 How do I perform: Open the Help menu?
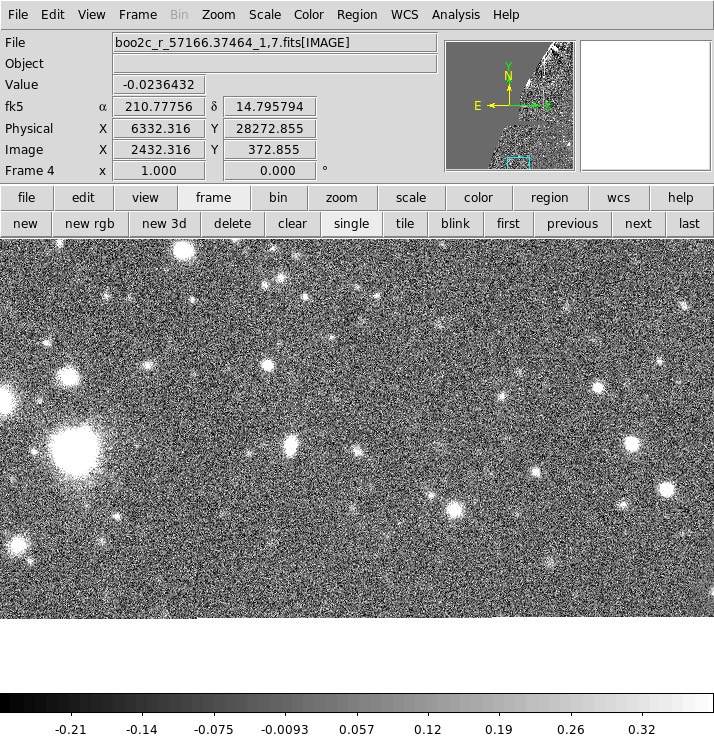tap(506, 15)
